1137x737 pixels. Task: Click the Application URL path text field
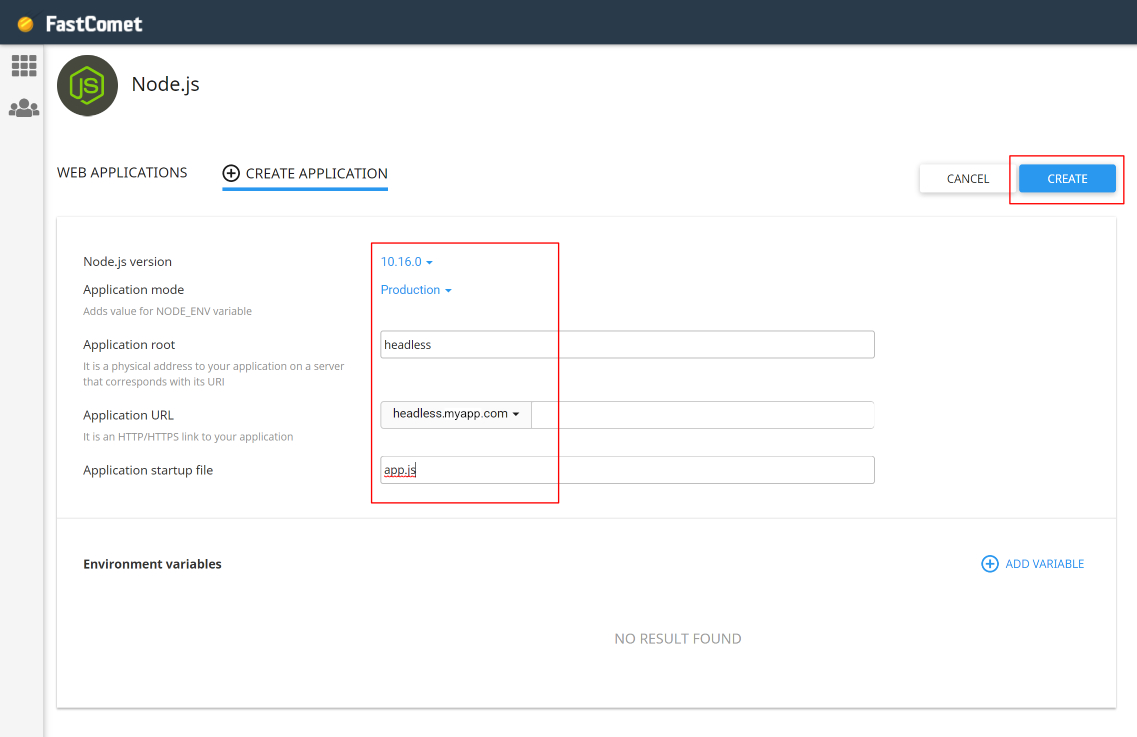point(702,415)
